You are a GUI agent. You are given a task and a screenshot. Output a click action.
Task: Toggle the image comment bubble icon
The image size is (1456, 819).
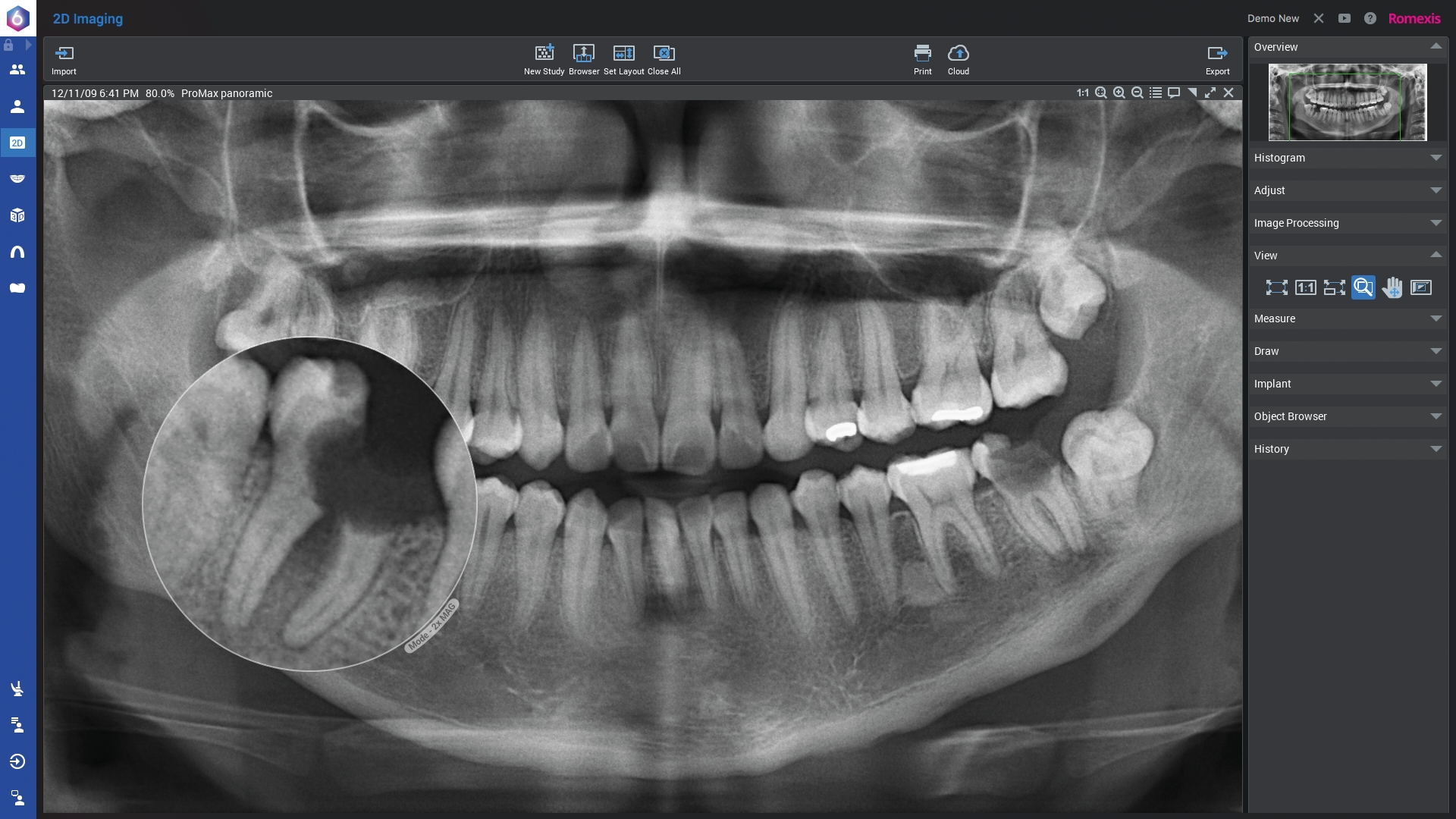click(1174, 93)
